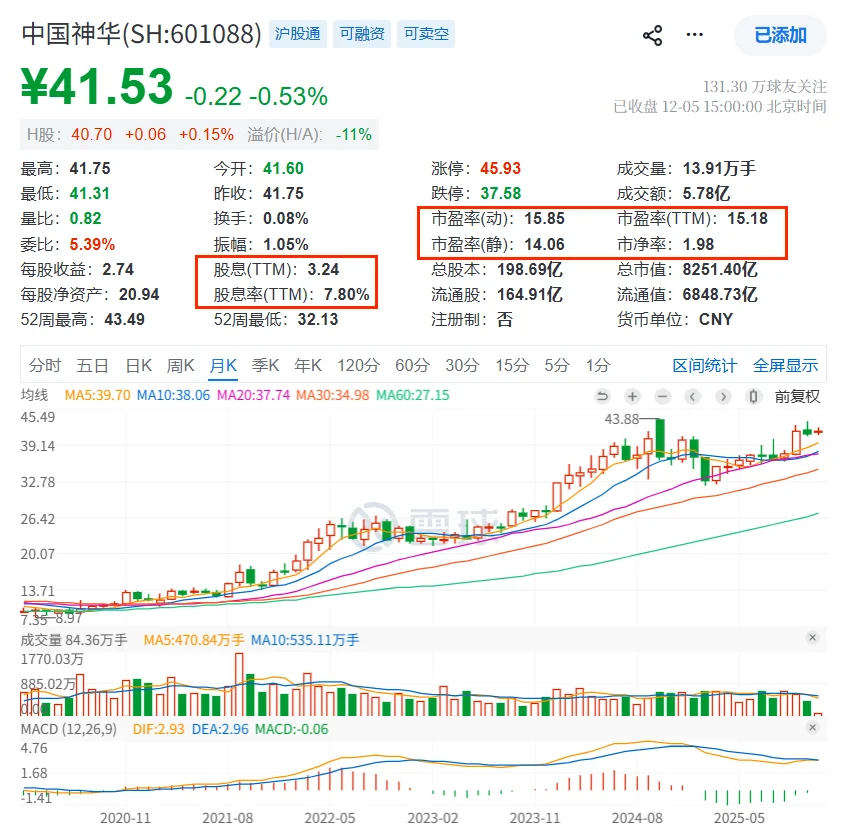Open 区间统计 interval statistics
Image resolution: width=842 pixels, height=837 pixels.
tap(703, 365)
